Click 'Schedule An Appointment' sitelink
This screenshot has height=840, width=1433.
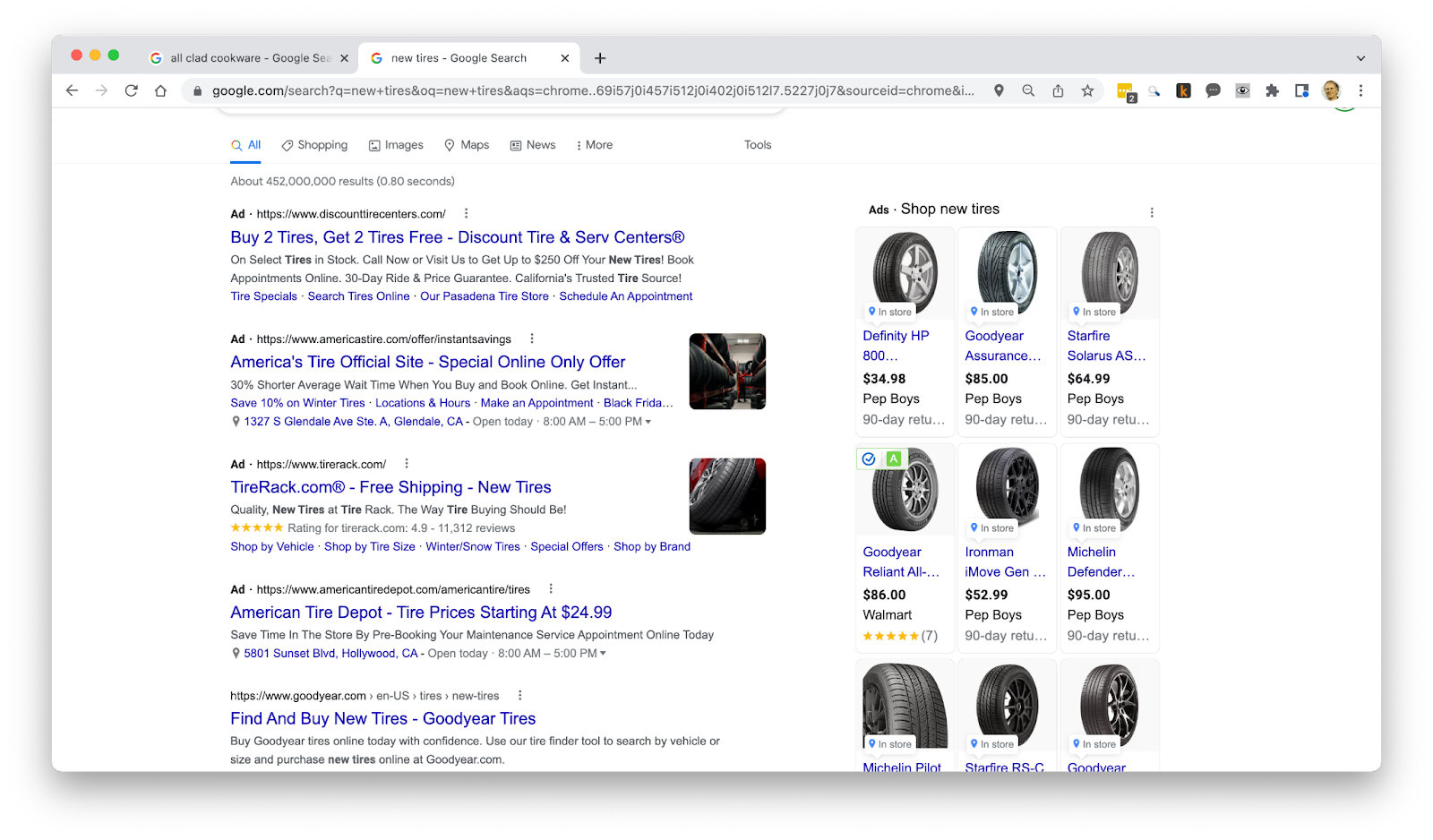click(x=626, y=296)
